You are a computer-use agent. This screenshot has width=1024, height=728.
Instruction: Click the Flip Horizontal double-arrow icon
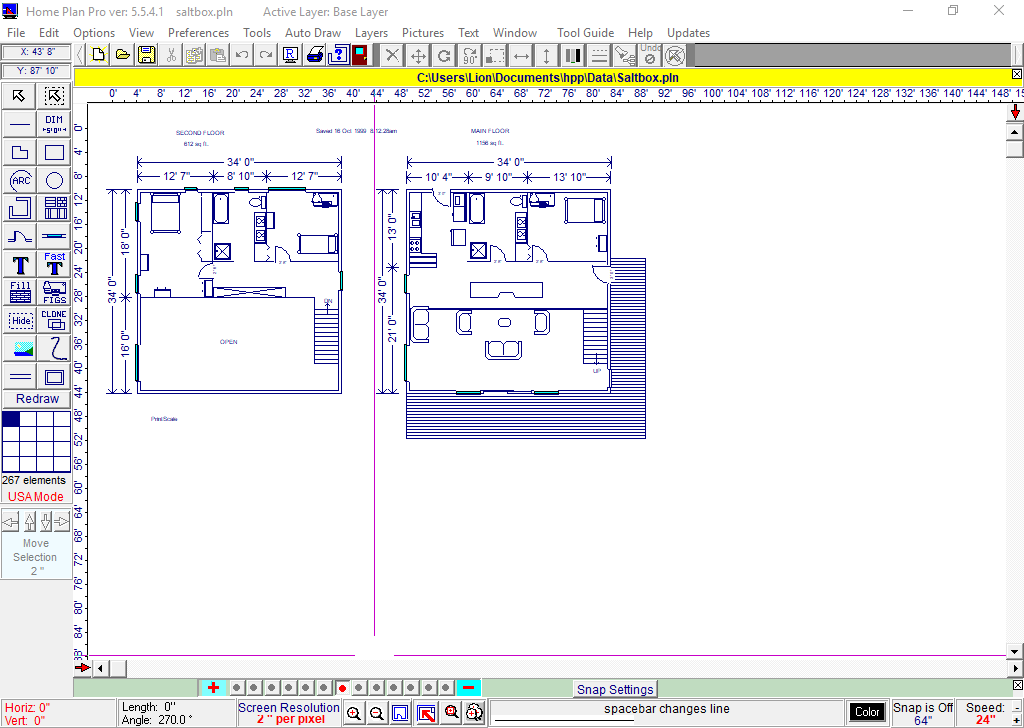click(x=521, y=55)
